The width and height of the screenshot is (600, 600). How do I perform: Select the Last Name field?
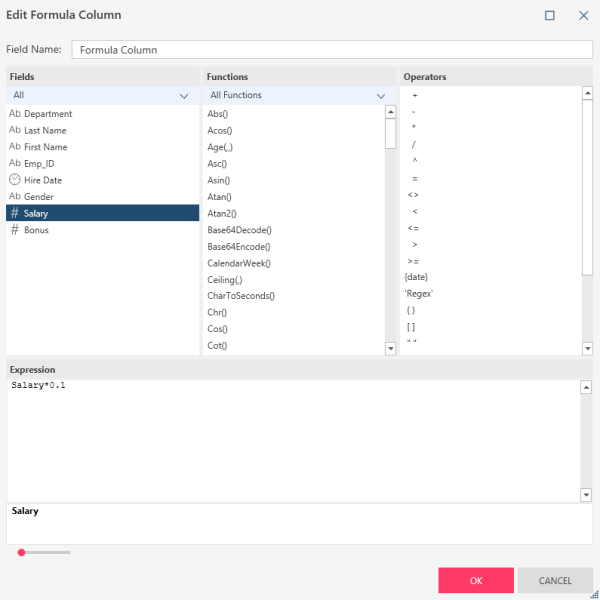[x=45, y=130]
